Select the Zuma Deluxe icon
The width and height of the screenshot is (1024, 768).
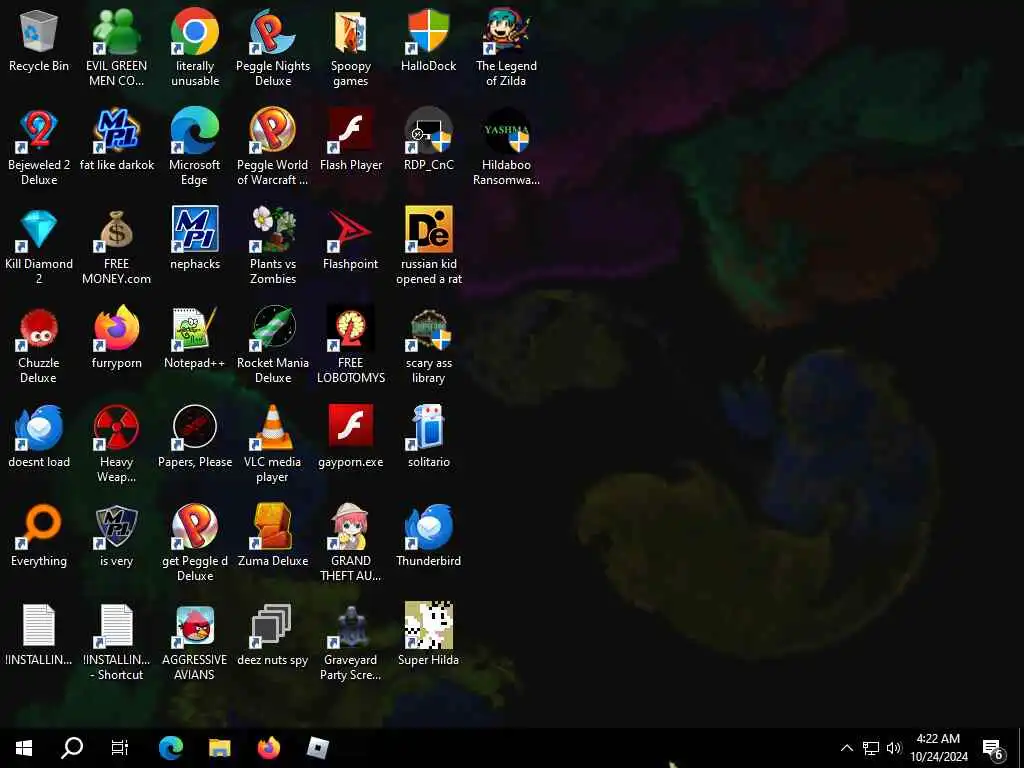(272, 536)
